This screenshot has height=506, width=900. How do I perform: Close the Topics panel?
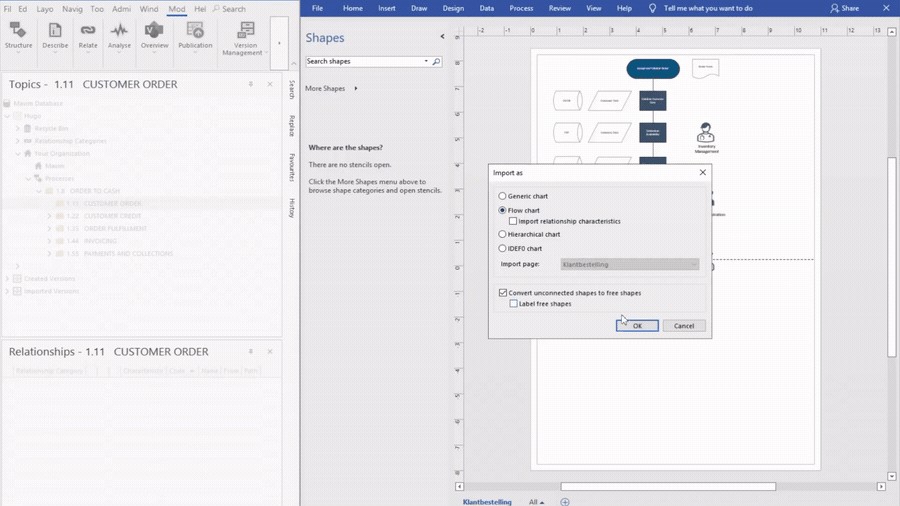pos(270,84)
